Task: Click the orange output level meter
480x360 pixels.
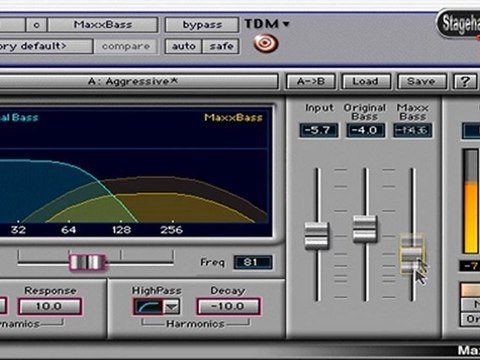Action: [471, 201]
